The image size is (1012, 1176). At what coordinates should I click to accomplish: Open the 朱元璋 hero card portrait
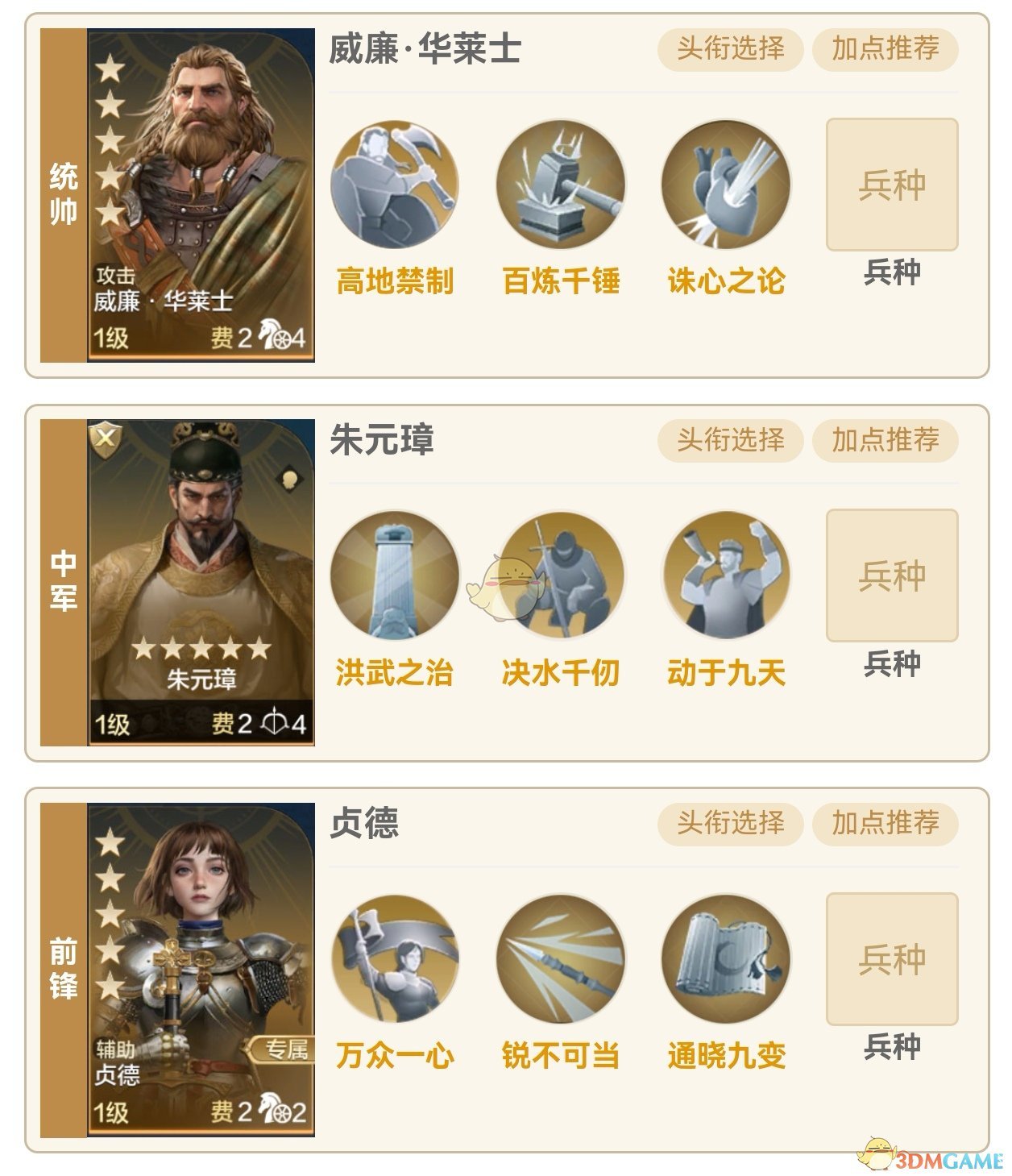[201, 582]
